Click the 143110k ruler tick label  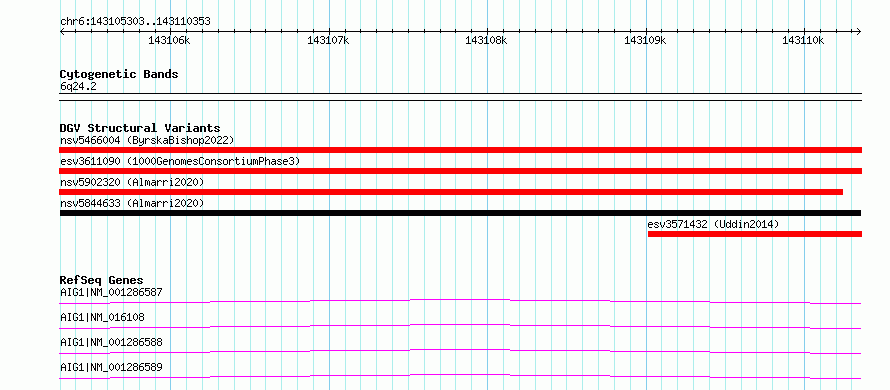[x=803, y=41]
